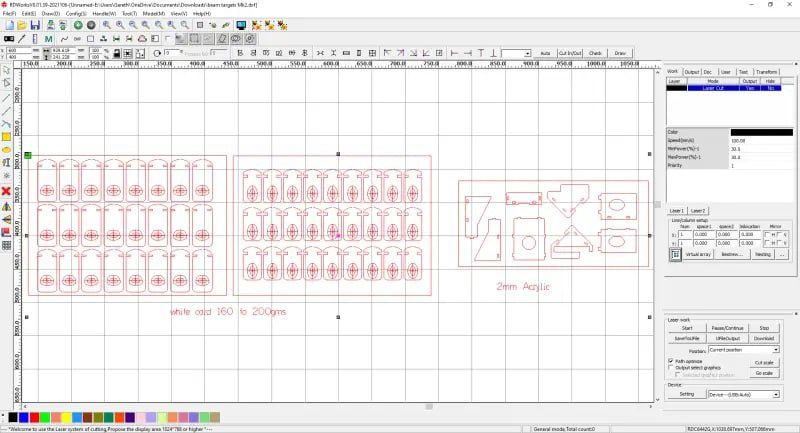Select the grid array tool in the left toolbar
Image resolution: width=800 pixels, height=433 pixels.
click(6, 245)
